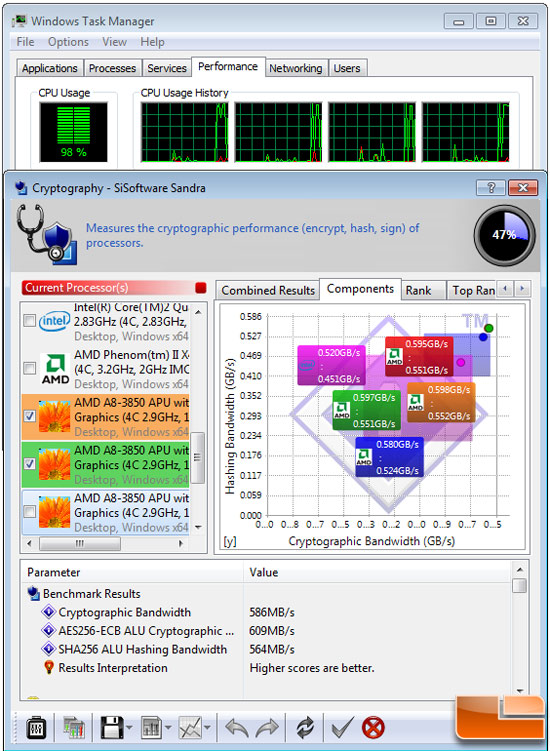Click the Value column header
This screenshot has height=751, width=550.
[377, 572]
